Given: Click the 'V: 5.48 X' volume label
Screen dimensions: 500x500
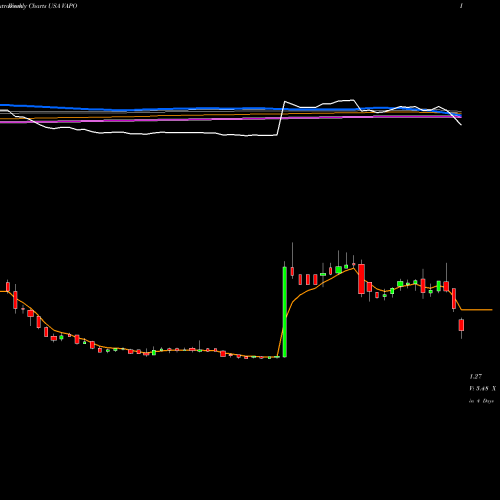Looking at the screenshot, I should coord(482,388).
